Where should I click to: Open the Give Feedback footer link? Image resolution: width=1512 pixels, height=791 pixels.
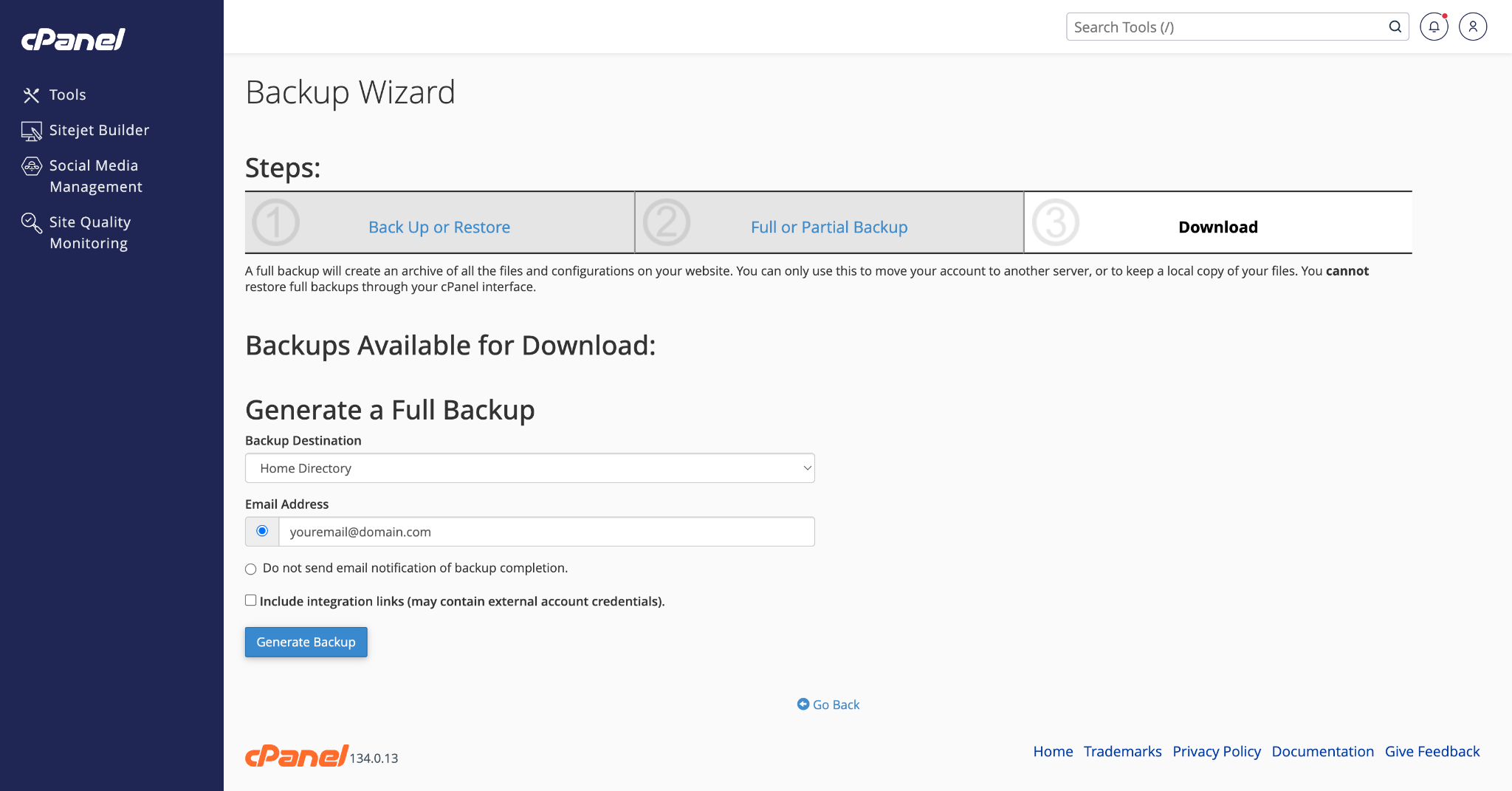[1432, 752]
